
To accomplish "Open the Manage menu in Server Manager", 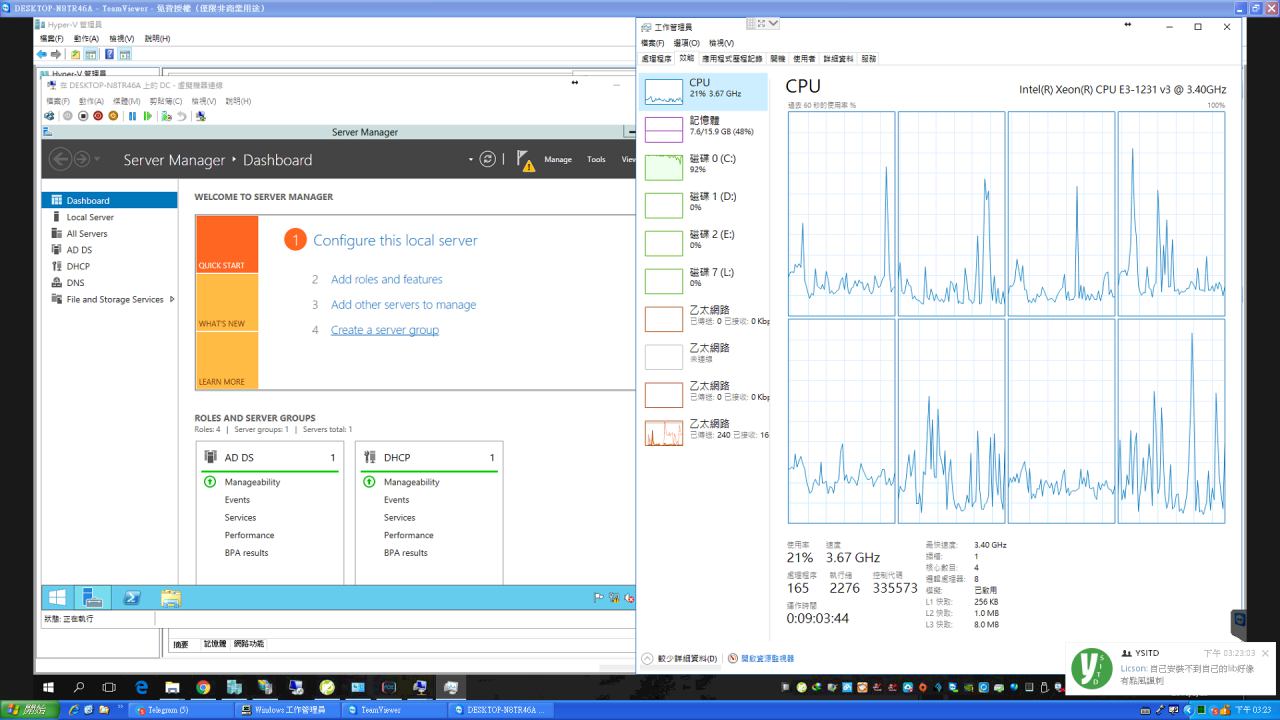I will click(x=558, y=160).
